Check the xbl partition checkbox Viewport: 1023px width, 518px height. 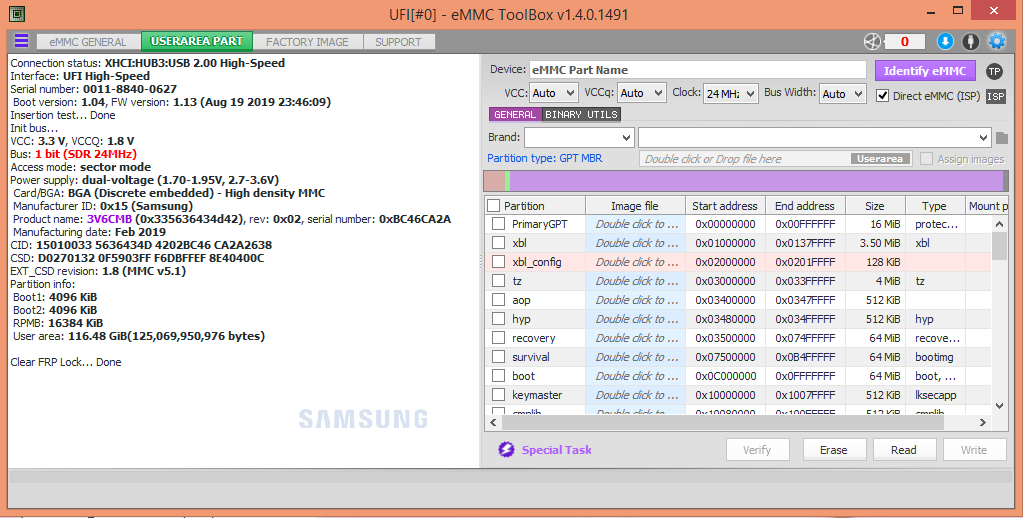498,243
